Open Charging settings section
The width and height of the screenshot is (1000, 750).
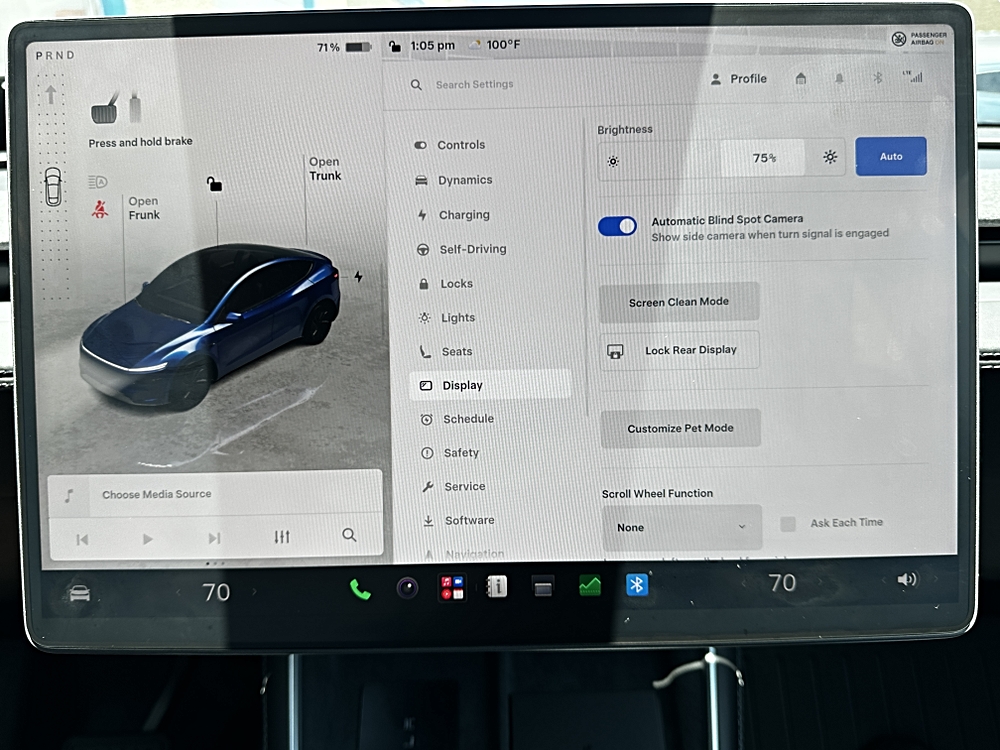click(x=453, y=215)
